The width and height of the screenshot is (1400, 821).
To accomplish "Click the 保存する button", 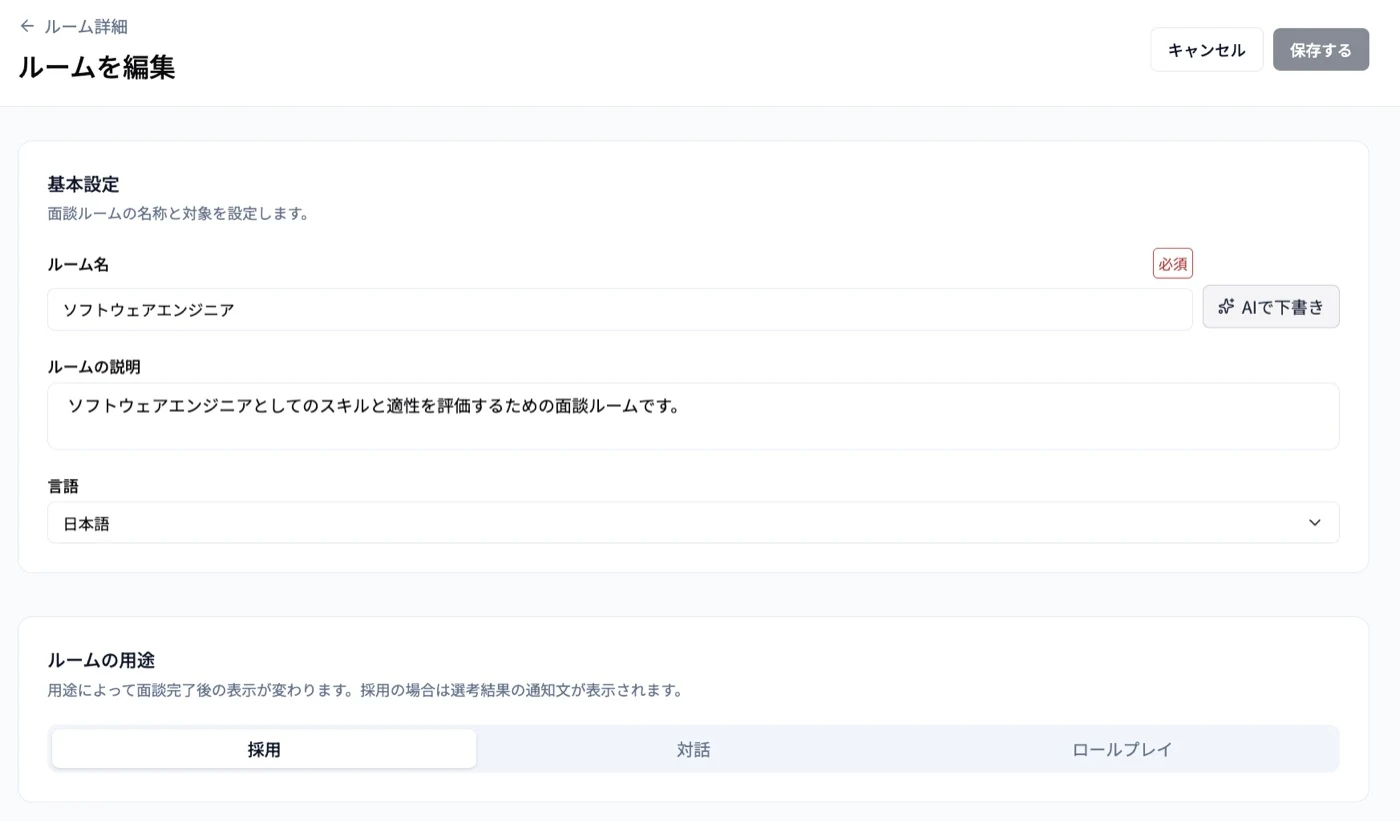I will point(1320,50).
